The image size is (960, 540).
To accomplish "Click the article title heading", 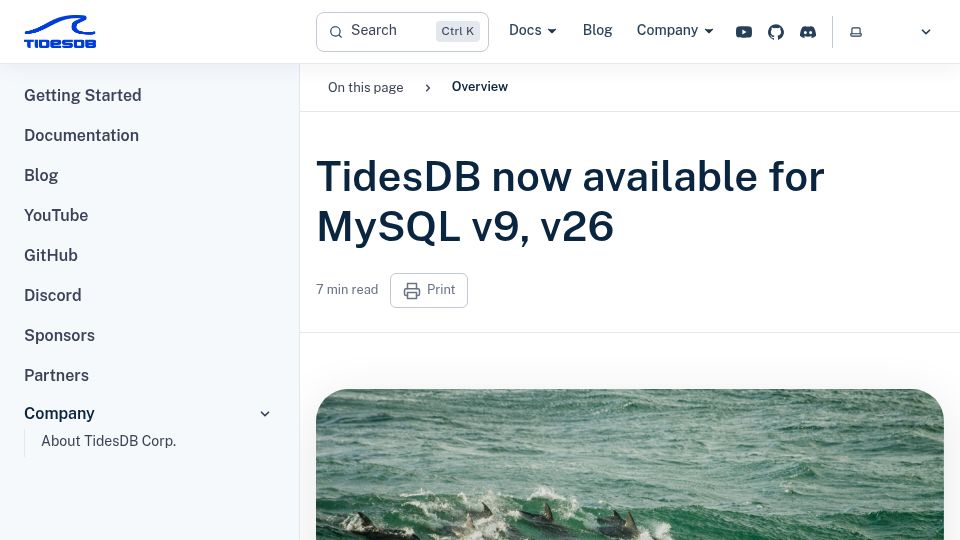I will tap(570, 201).
